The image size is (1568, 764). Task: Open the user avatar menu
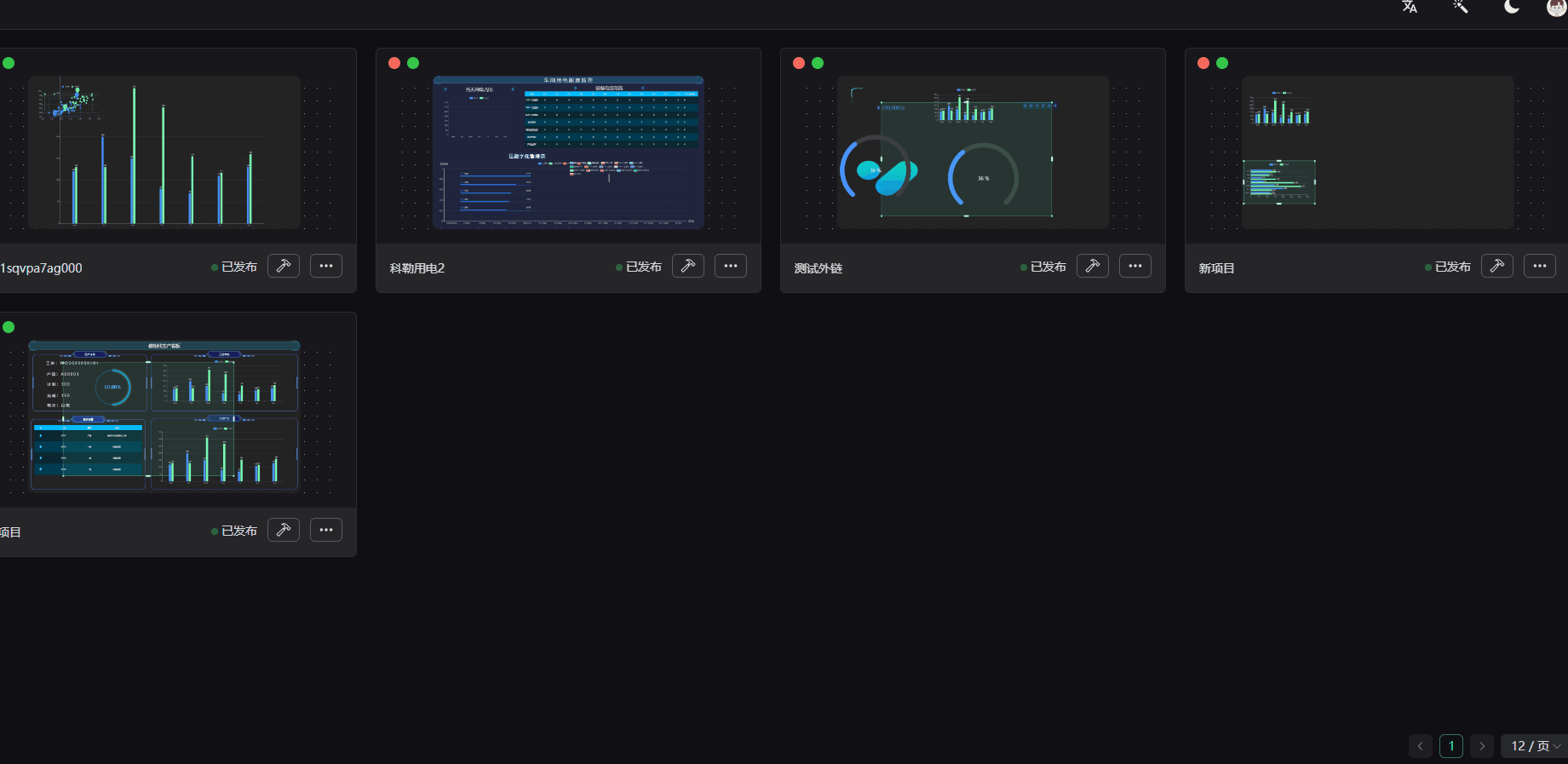1557,7
